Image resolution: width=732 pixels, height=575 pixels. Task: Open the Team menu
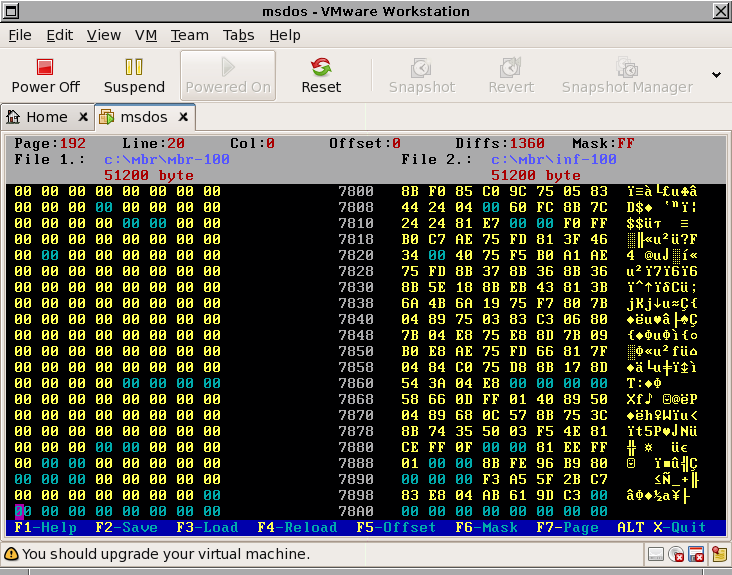tap(190, 35)
